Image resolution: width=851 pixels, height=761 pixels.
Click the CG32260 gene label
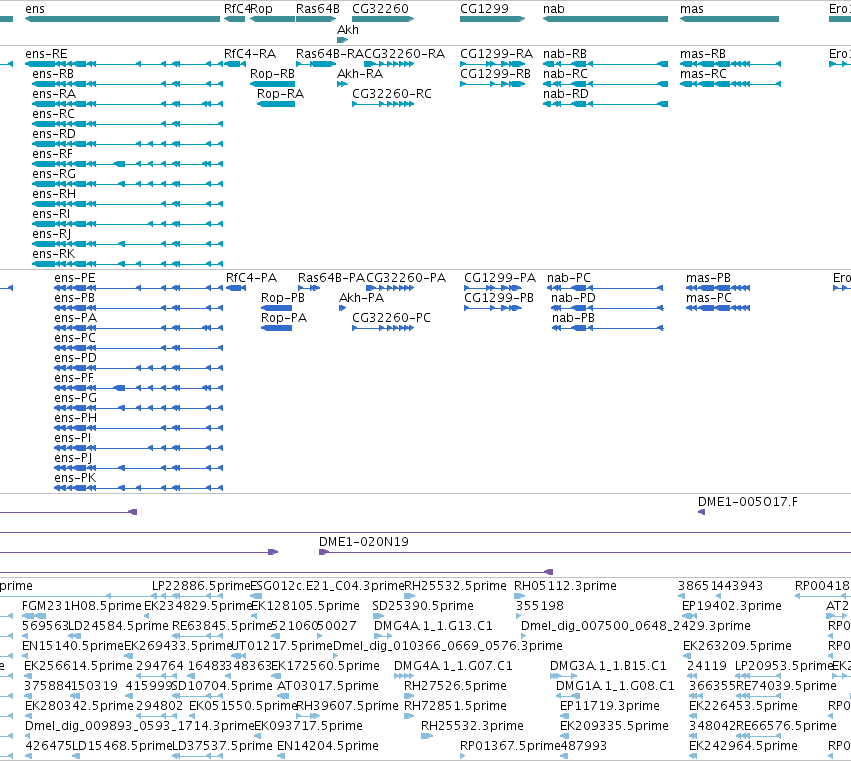(x=380, y=9)
